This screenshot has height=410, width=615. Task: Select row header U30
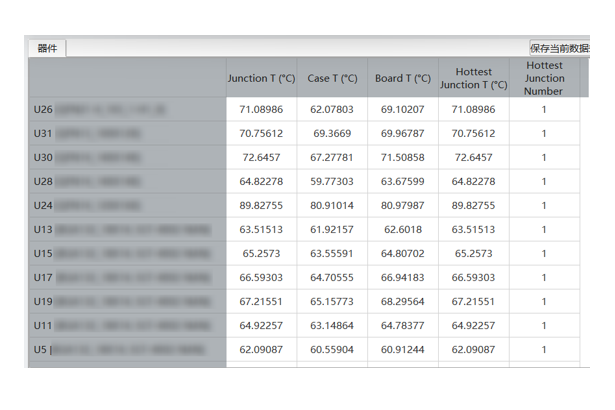(x=127, y=157)
